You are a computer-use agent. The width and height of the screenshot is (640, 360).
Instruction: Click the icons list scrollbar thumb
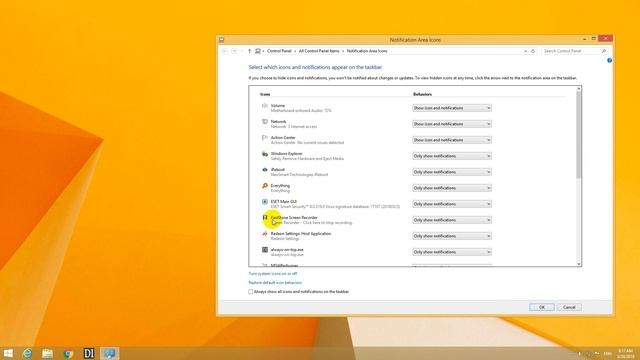point(578,135)
